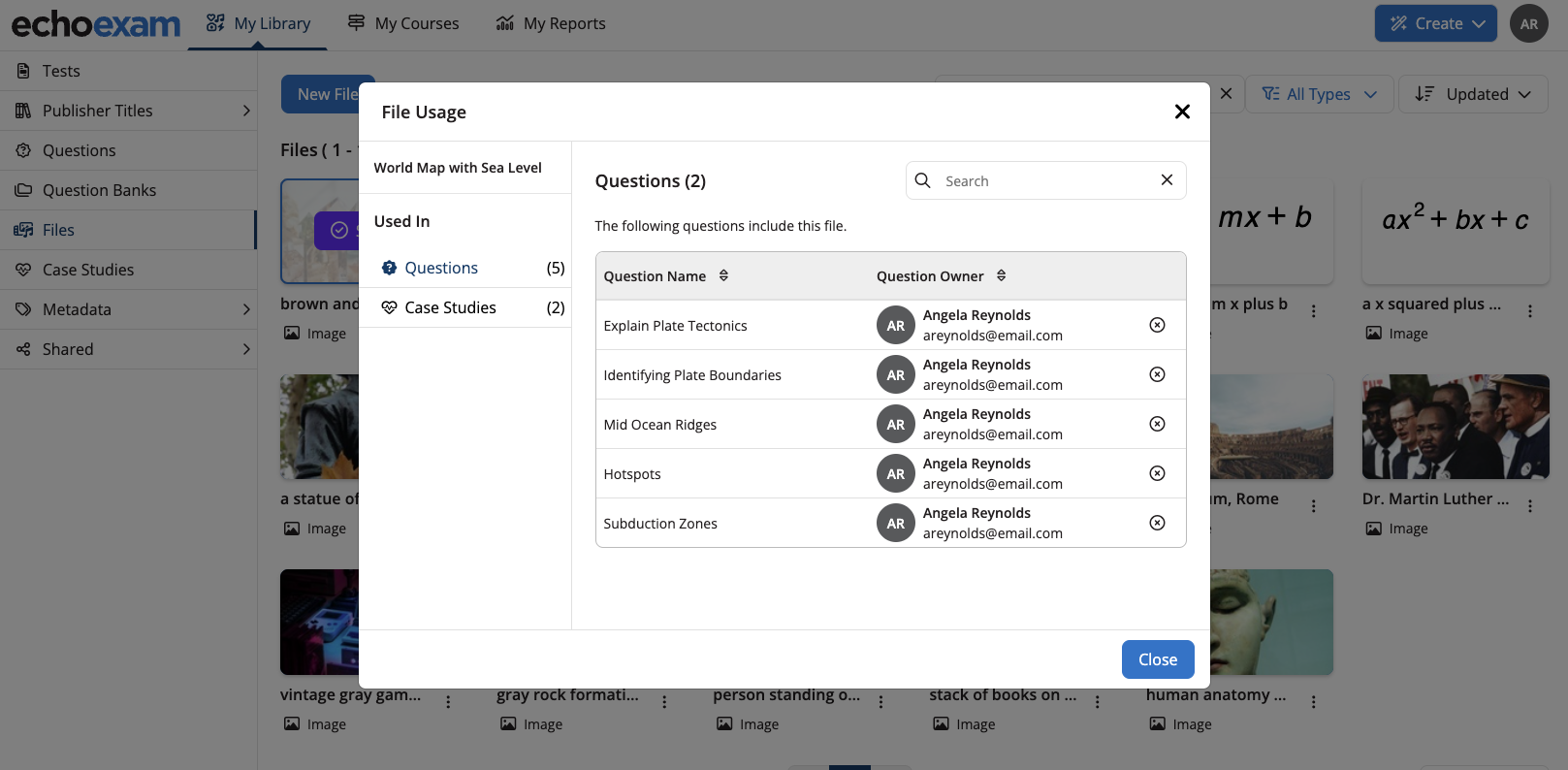Open Tests in the sidebar

coord(128,71)
